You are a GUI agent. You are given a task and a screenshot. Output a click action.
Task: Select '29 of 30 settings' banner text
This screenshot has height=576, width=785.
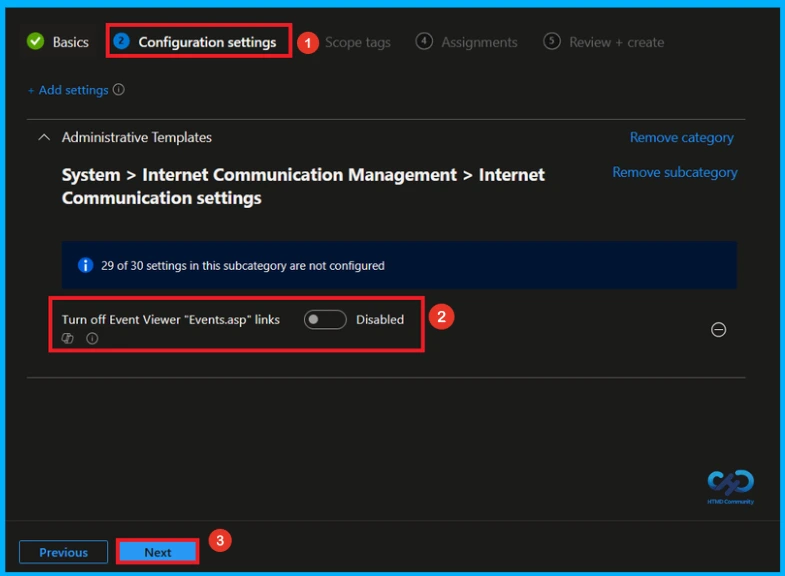pos(243,265)
